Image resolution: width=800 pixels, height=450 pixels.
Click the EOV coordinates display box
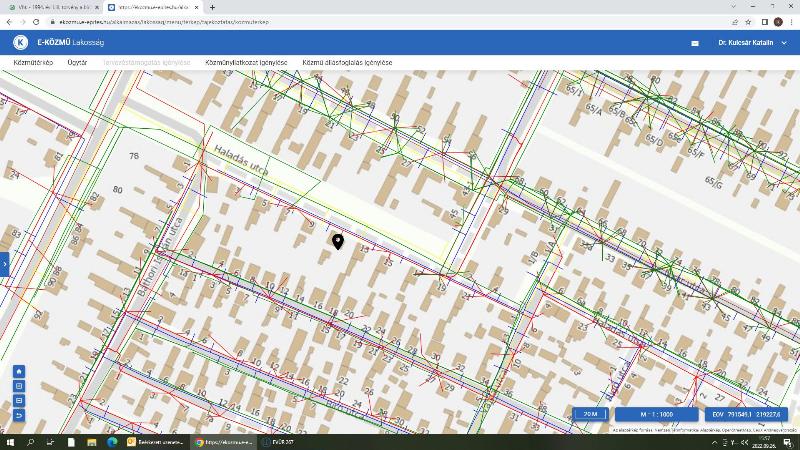point(746,415)
